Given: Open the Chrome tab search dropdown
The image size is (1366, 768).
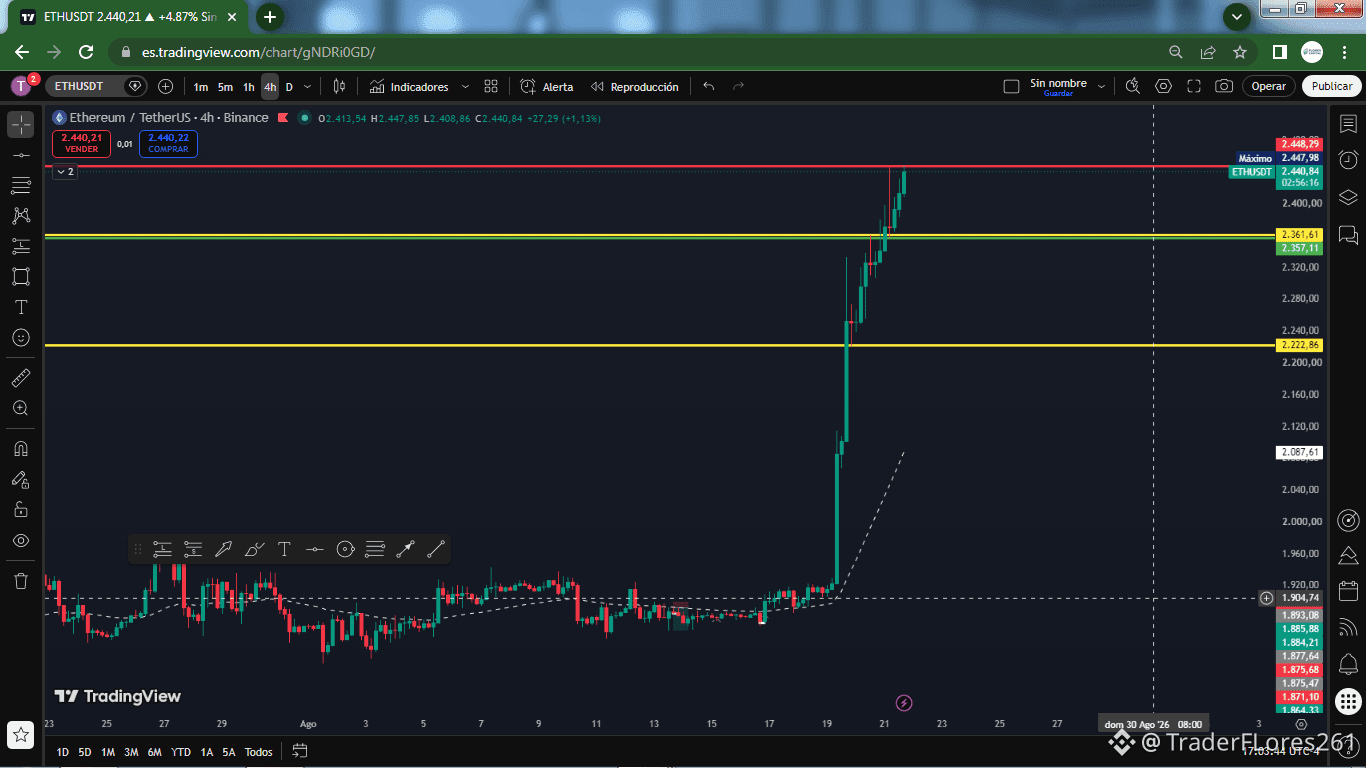Looking at the screenshot, I should (1237, 17).
